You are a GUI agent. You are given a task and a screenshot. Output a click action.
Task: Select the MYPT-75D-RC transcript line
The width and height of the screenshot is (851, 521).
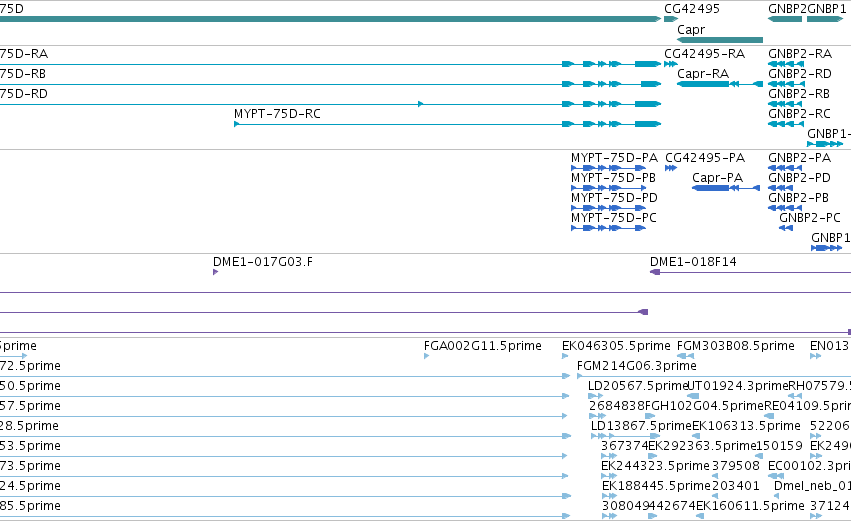(x=448, y=124)
